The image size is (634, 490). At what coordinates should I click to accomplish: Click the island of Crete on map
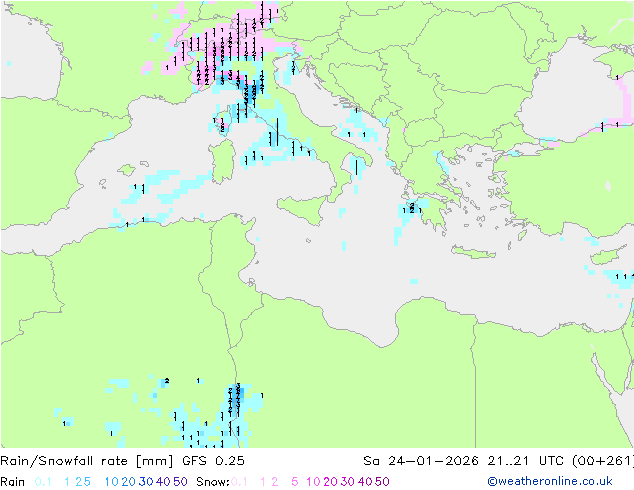(473, 252)
